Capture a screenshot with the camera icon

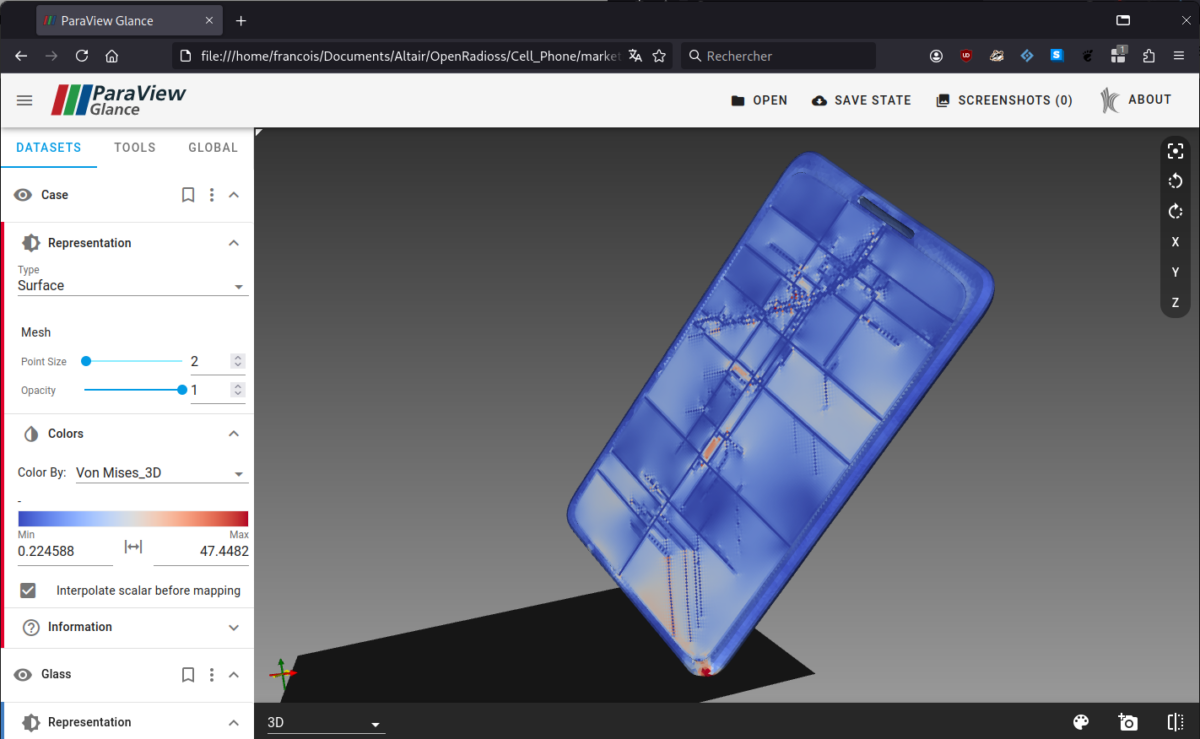point(1128,721)
